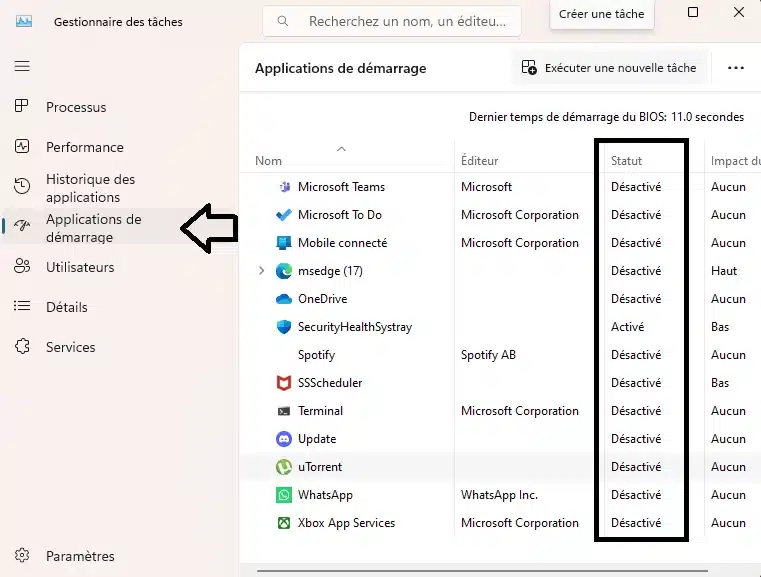
Task: Click the Terminal icon
Action: coord(284,411)
